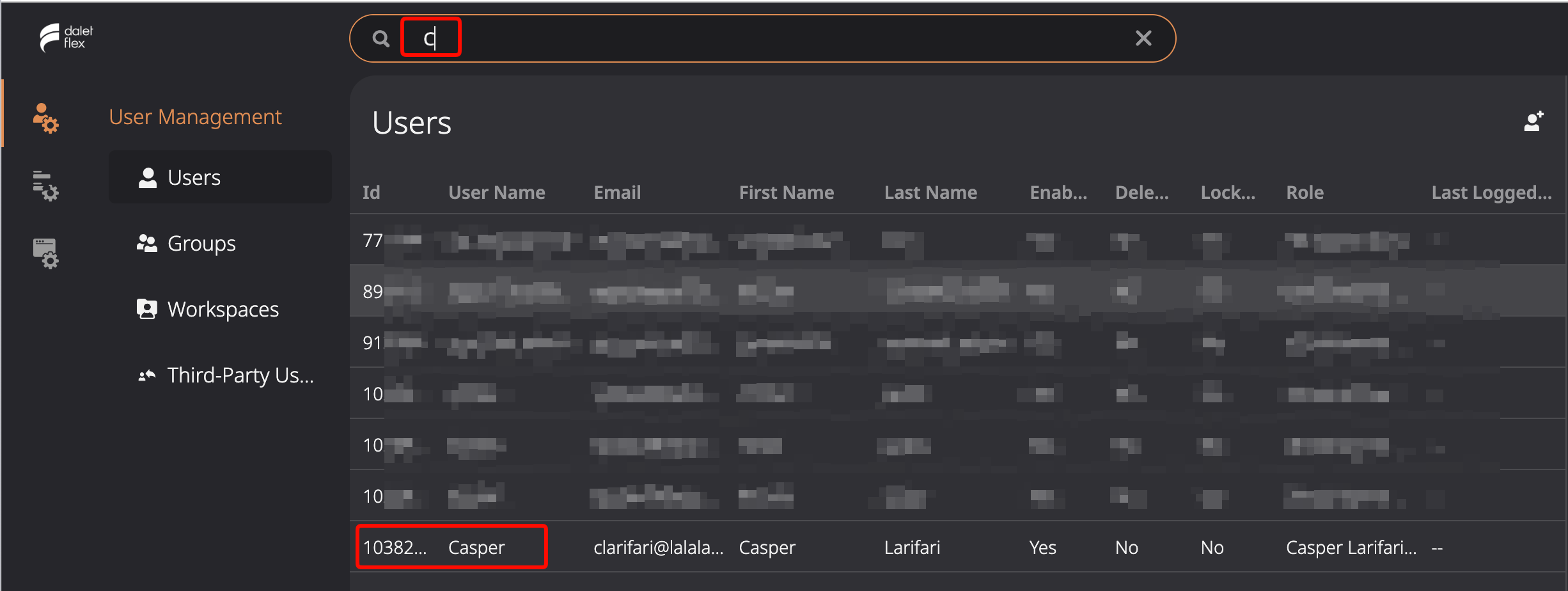Viewport: 1568px width, 591px height.
Task: Sort by the Id column header
Action: 371,193
